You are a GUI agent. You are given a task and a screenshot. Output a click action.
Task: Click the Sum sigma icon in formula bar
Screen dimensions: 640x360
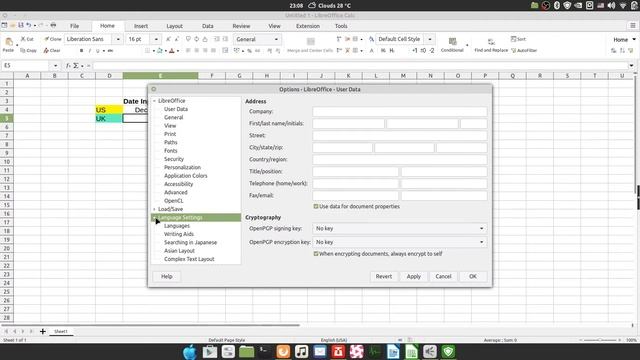[76, 65]
